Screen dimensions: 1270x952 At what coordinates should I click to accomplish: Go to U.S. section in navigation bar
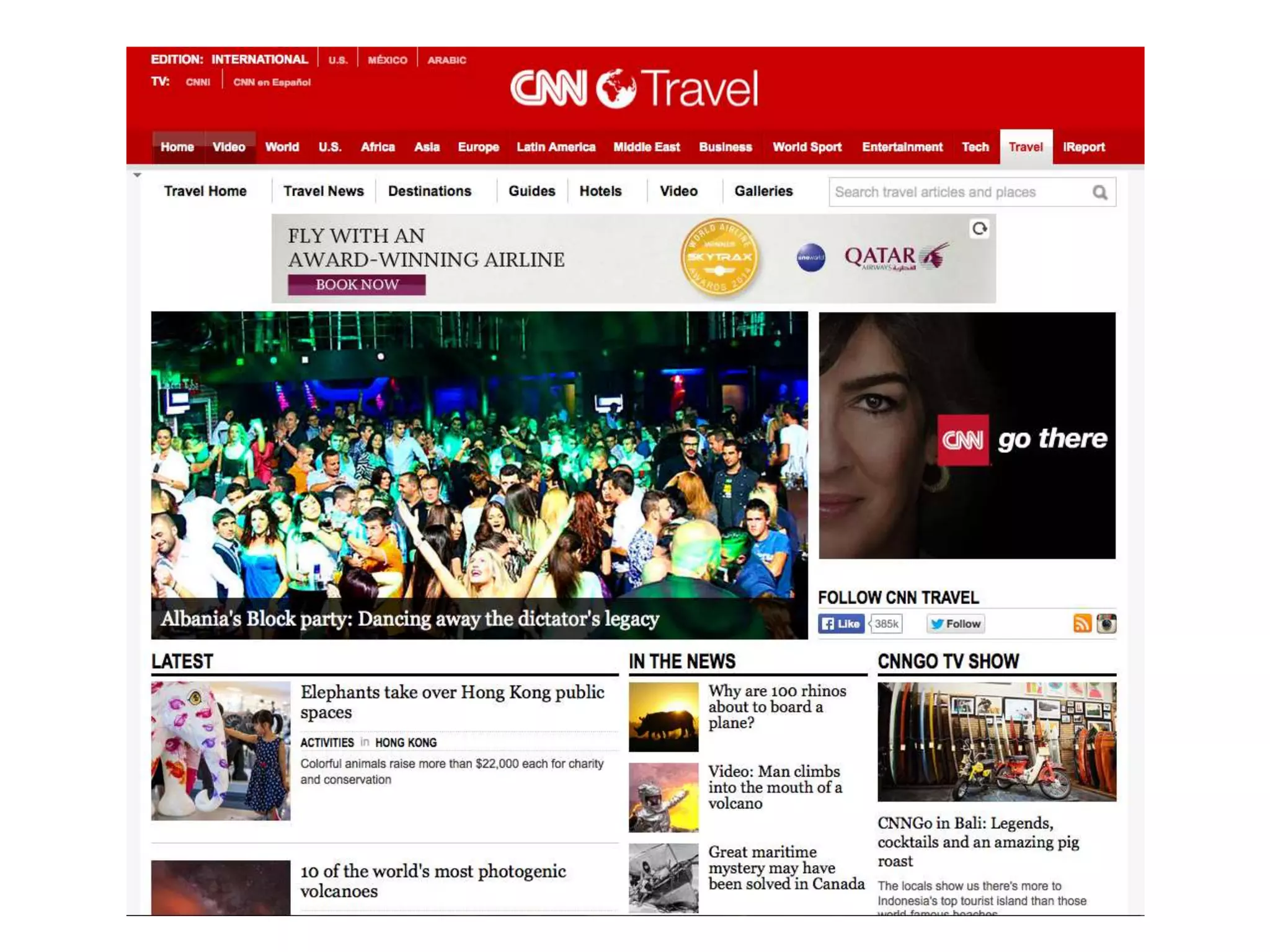[330, 147]
